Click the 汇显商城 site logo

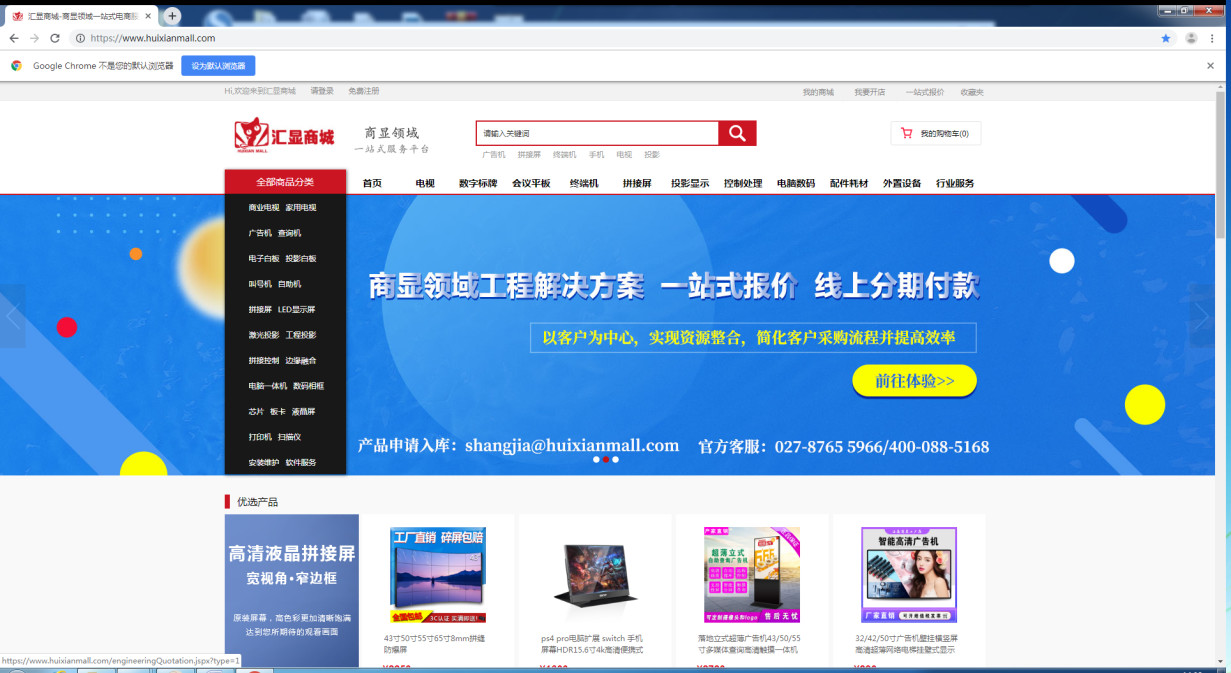pyautogui.click(x=285, y=135)
